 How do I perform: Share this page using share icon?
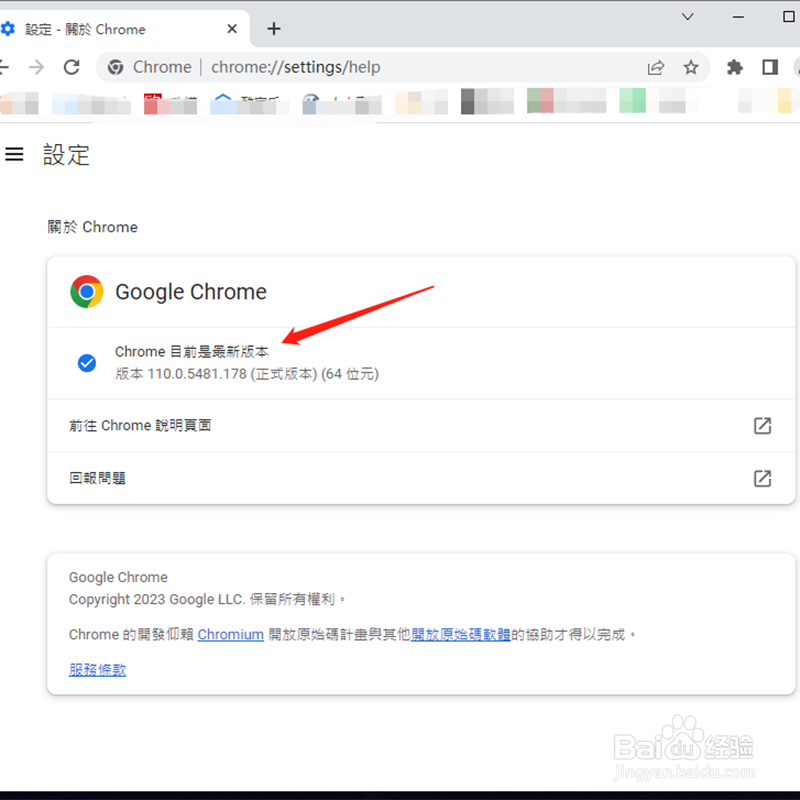656,67
